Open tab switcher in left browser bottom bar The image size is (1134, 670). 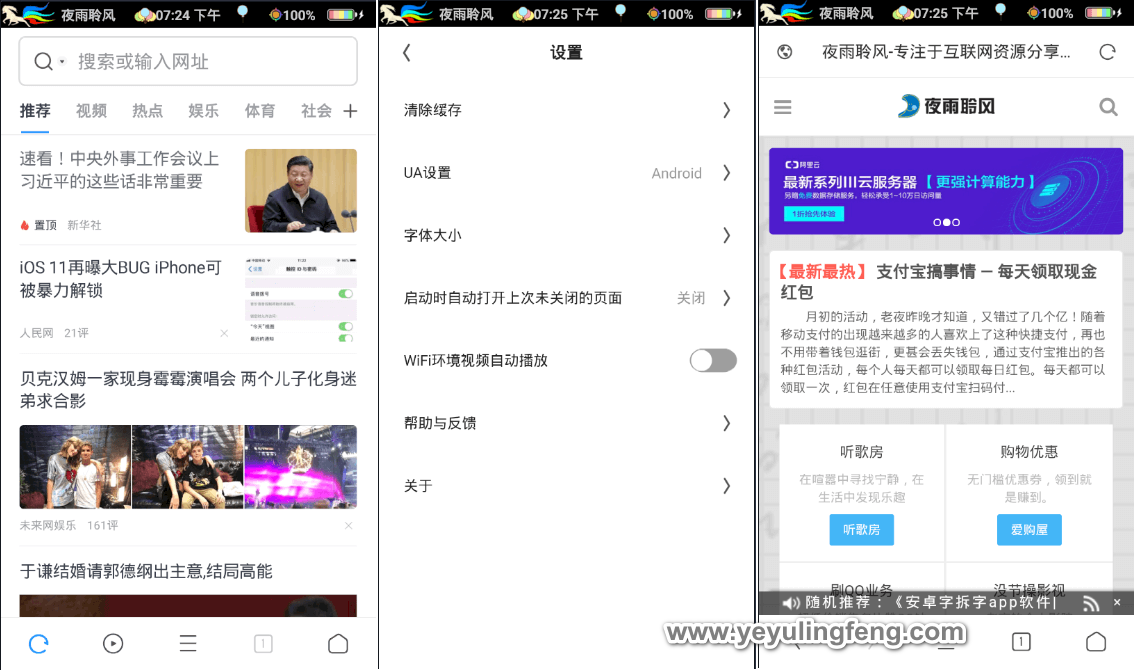pyautogui.click(x=263, y=643)
